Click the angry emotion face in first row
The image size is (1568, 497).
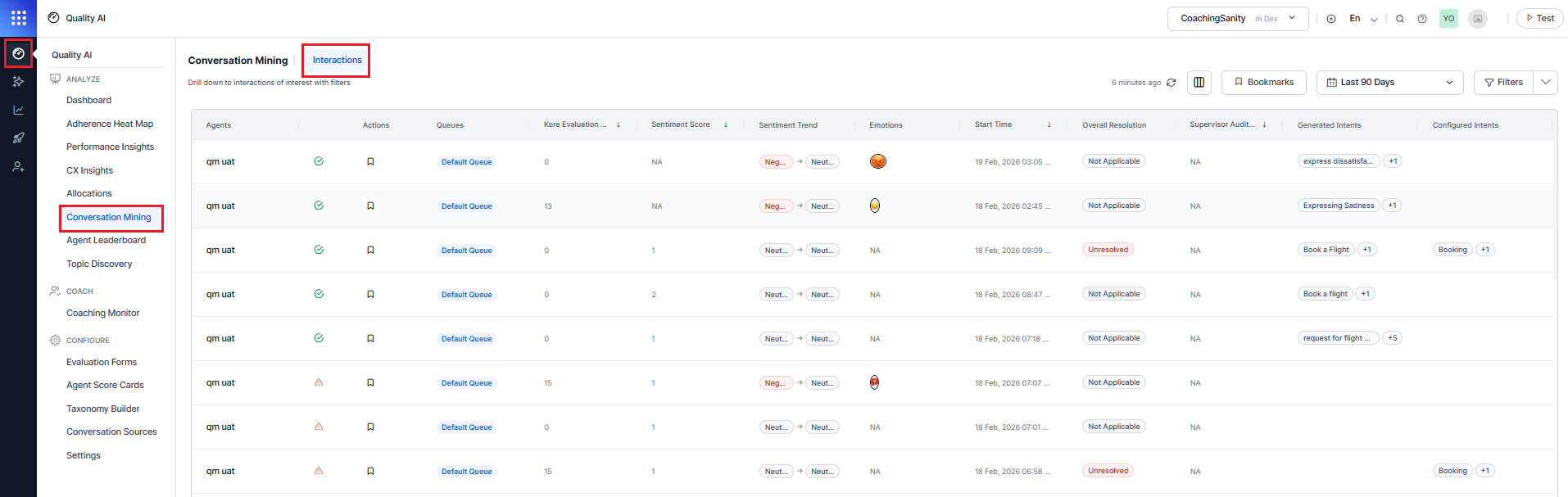pyautogui.click(x=877, y=161)
